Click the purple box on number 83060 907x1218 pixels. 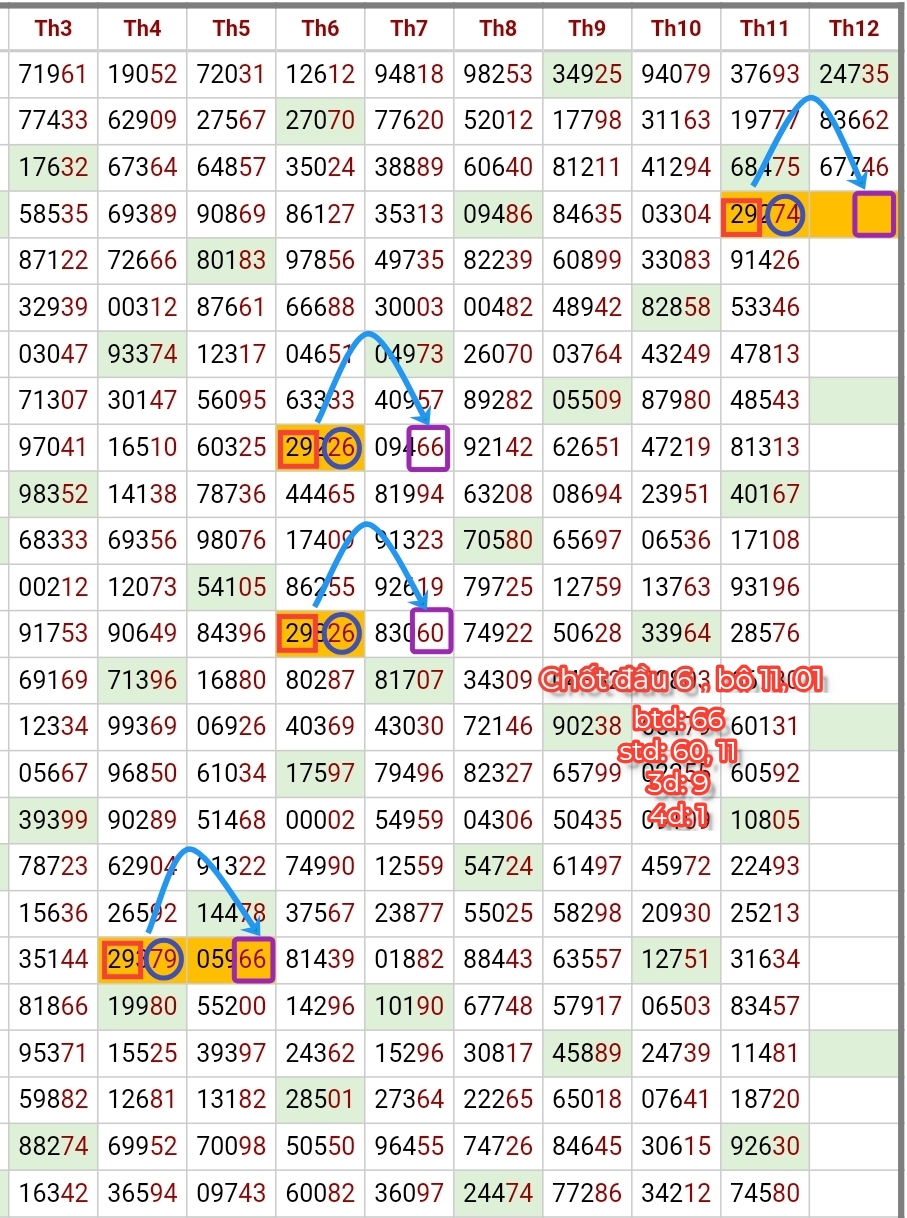coord(430,631)
